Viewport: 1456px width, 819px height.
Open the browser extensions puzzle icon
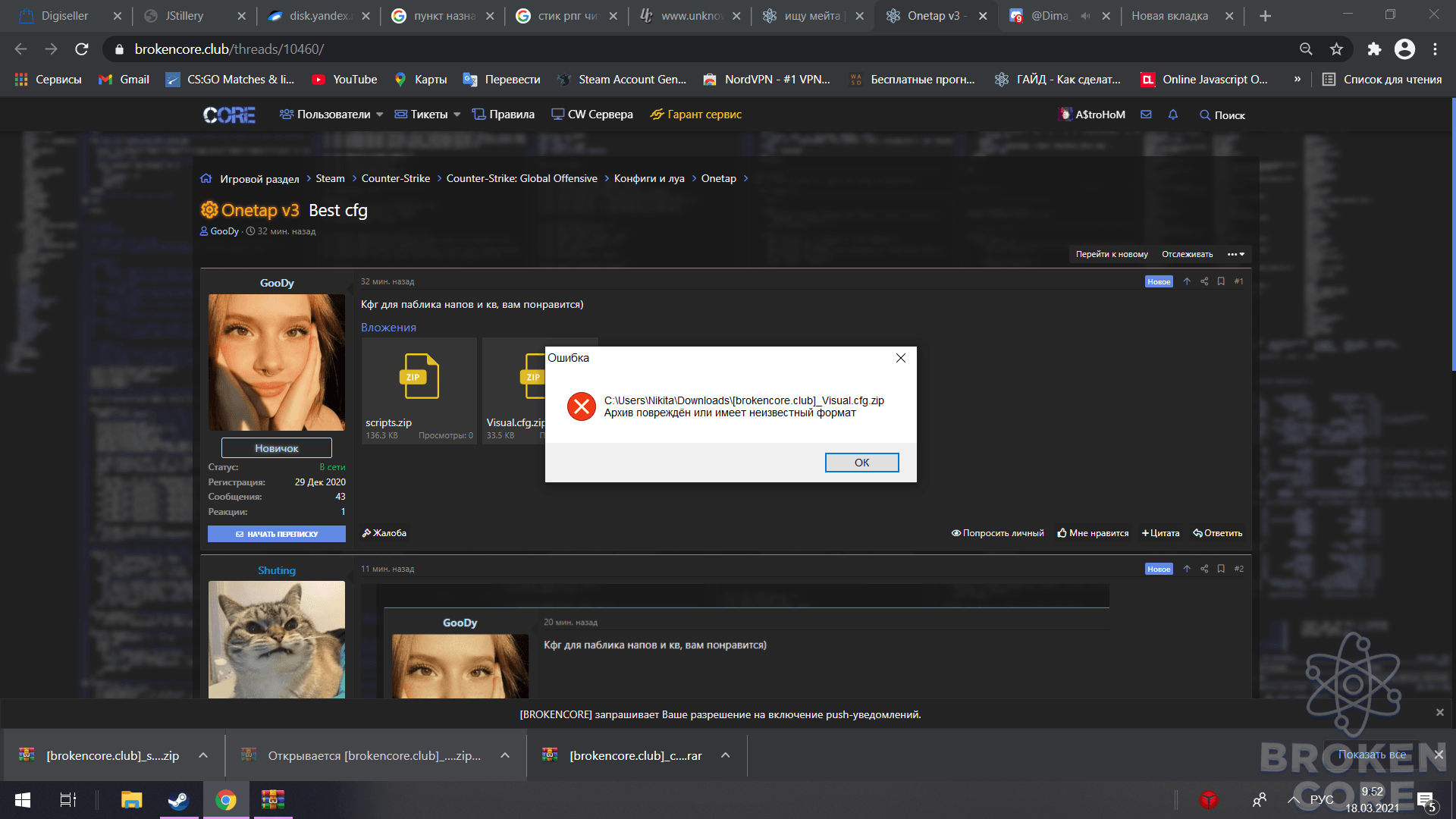pos(1374,49)
